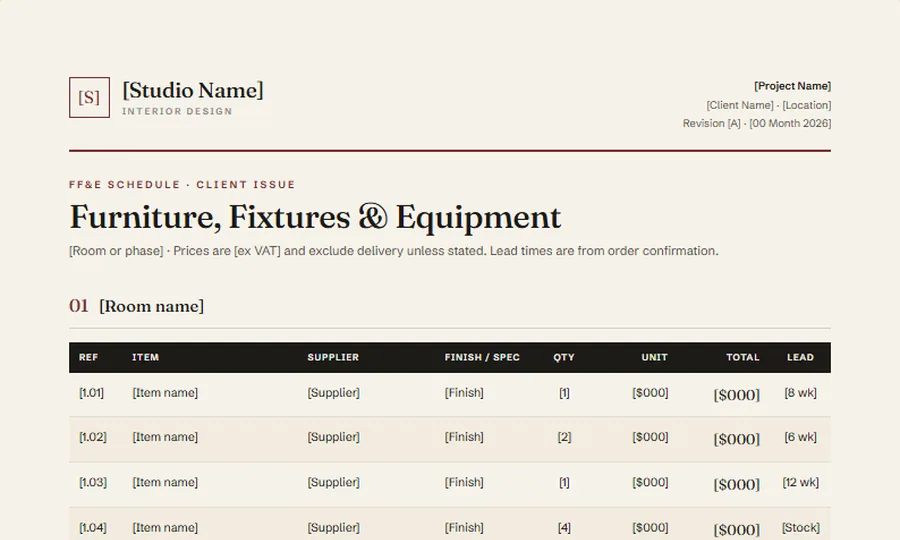Click the SUPPLIER column header

tap(333, 358)
